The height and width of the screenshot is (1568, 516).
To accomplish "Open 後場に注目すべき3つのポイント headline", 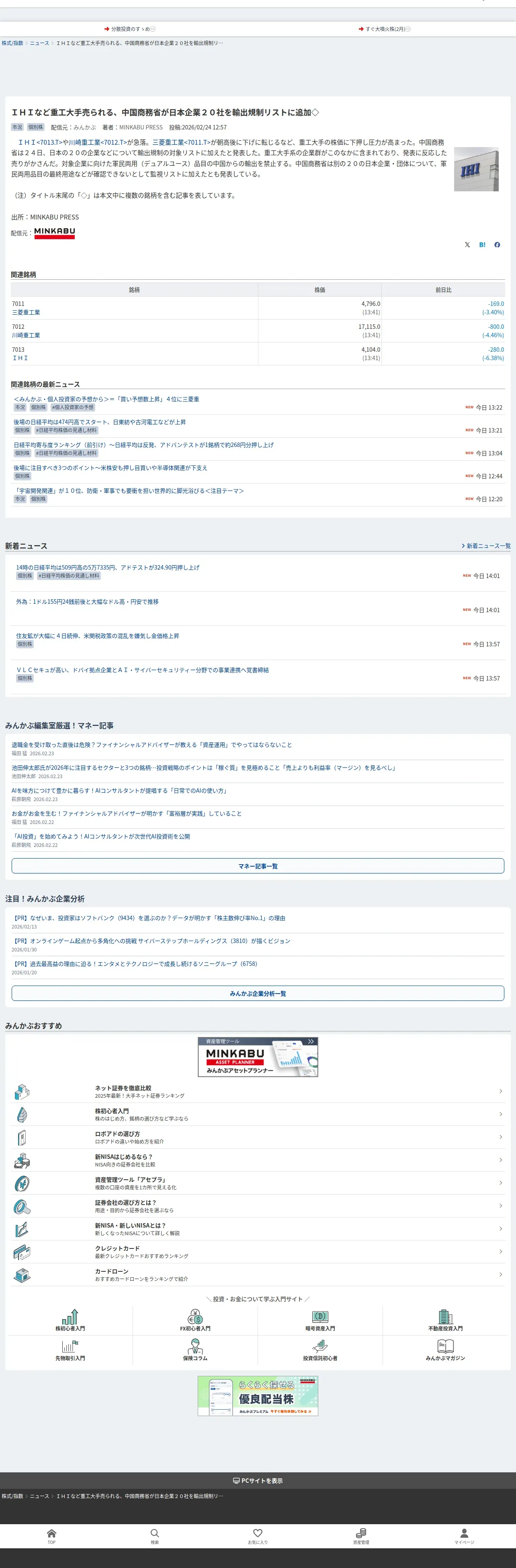I will [110, 467].
